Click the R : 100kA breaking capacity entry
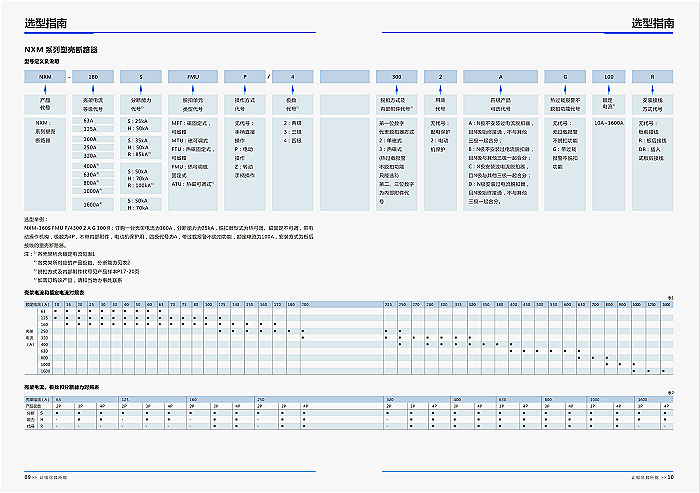Screen dimensions: 700x493 click(141, 185)
